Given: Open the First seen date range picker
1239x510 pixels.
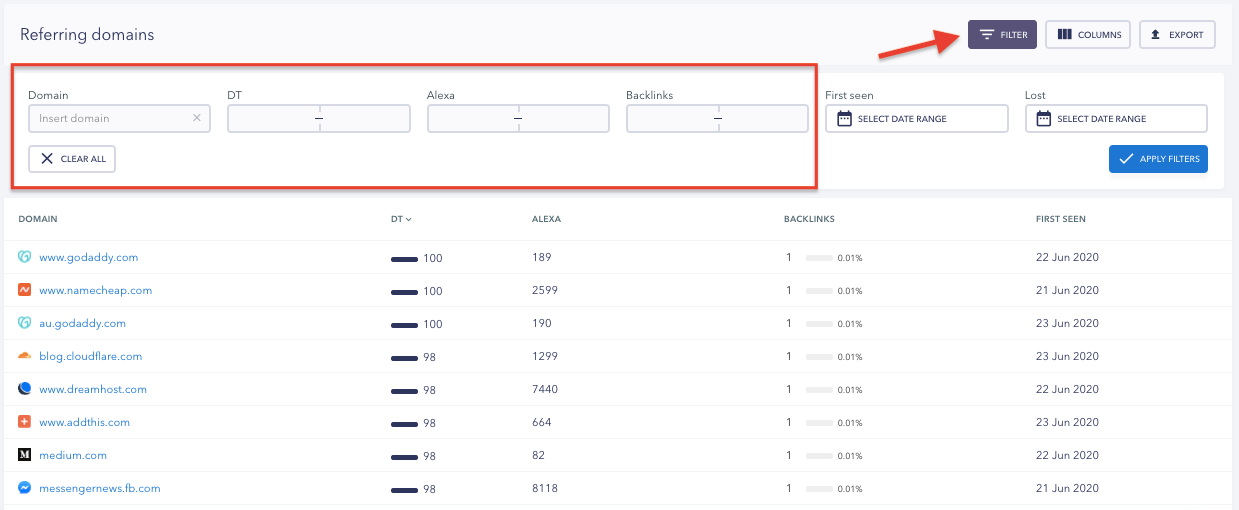Looking at the screenshot, I should click(916, 119).
